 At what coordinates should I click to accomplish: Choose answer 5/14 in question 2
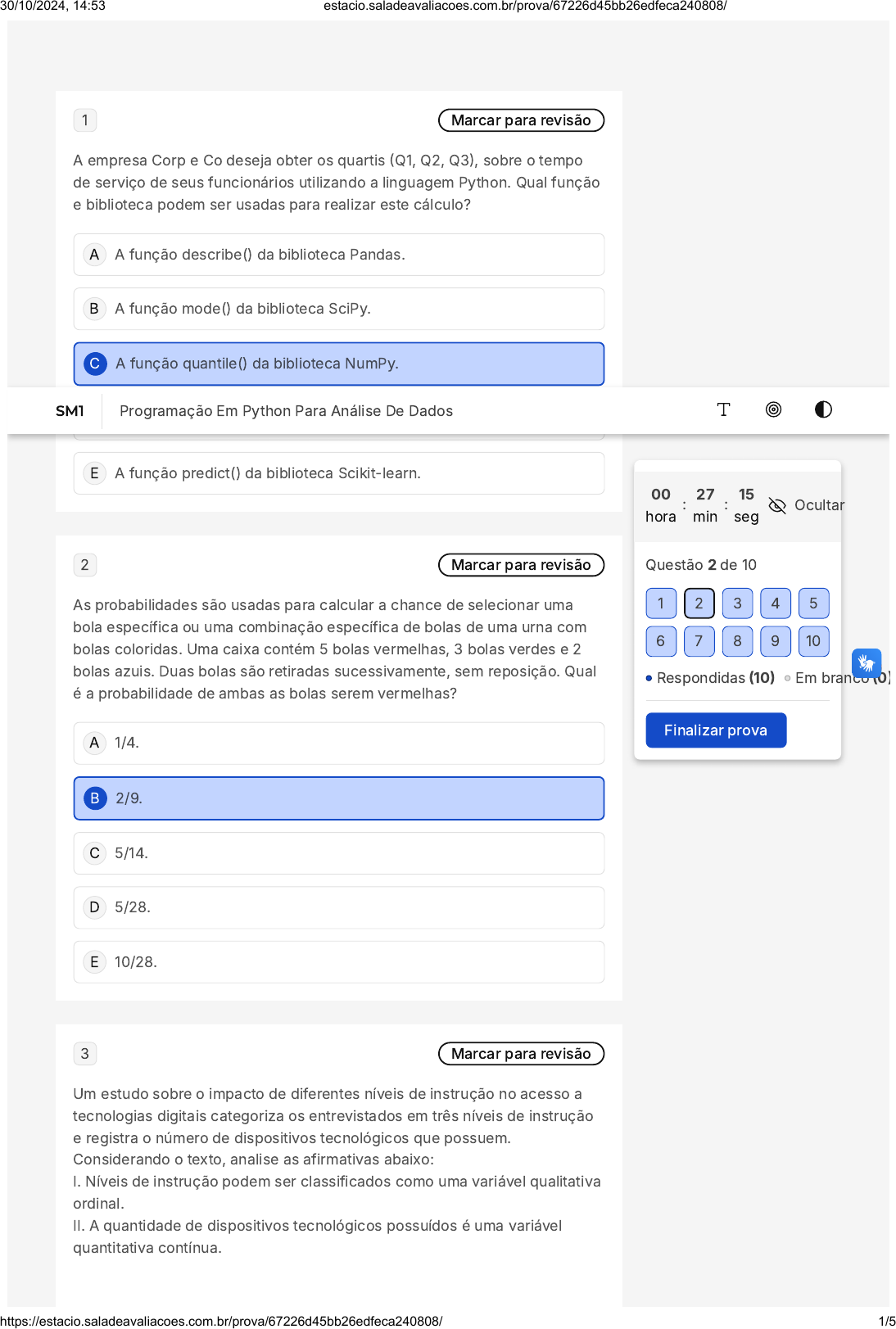click(x=339, y=853)
